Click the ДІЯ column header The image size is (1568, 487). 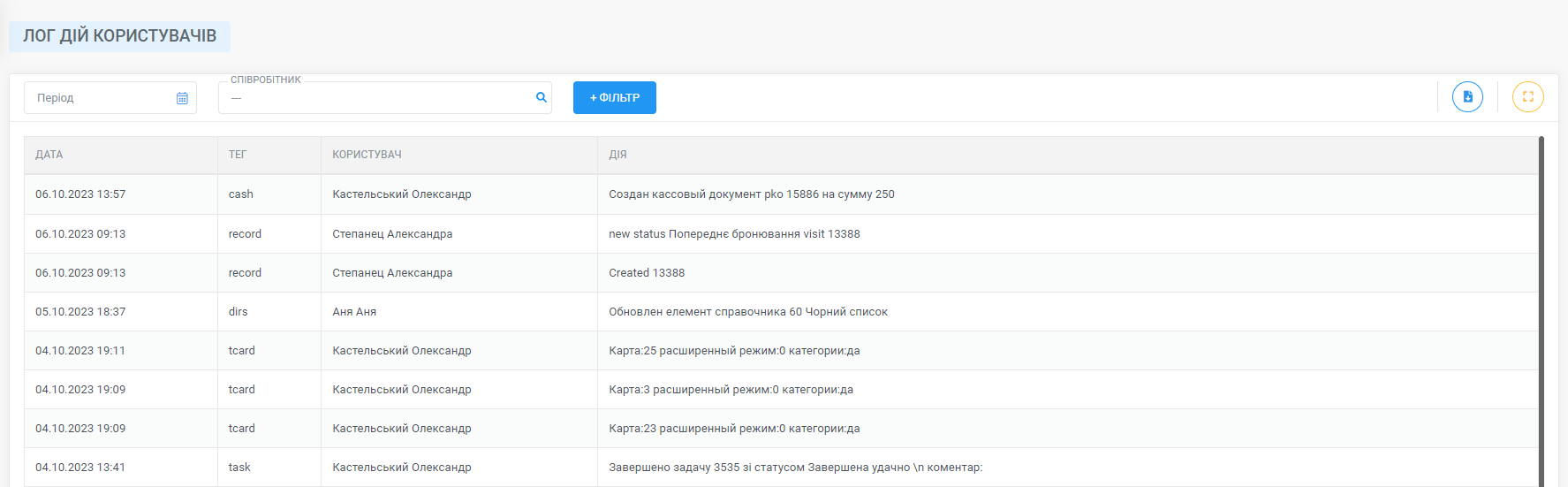click(617, 155)
